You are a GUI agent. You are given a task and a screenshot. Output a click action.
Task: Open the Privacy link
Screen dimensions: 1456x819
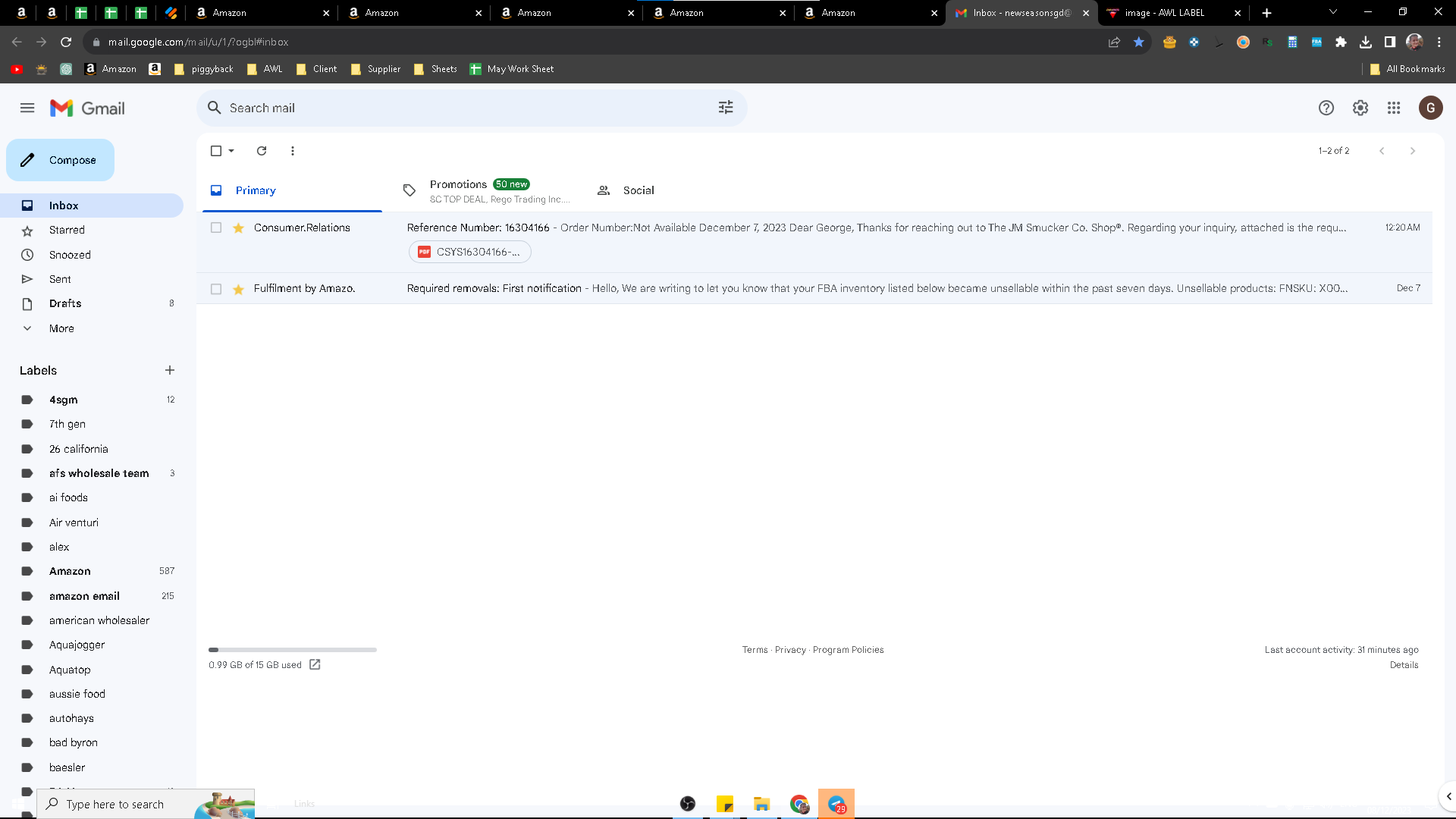click(790, 650)
